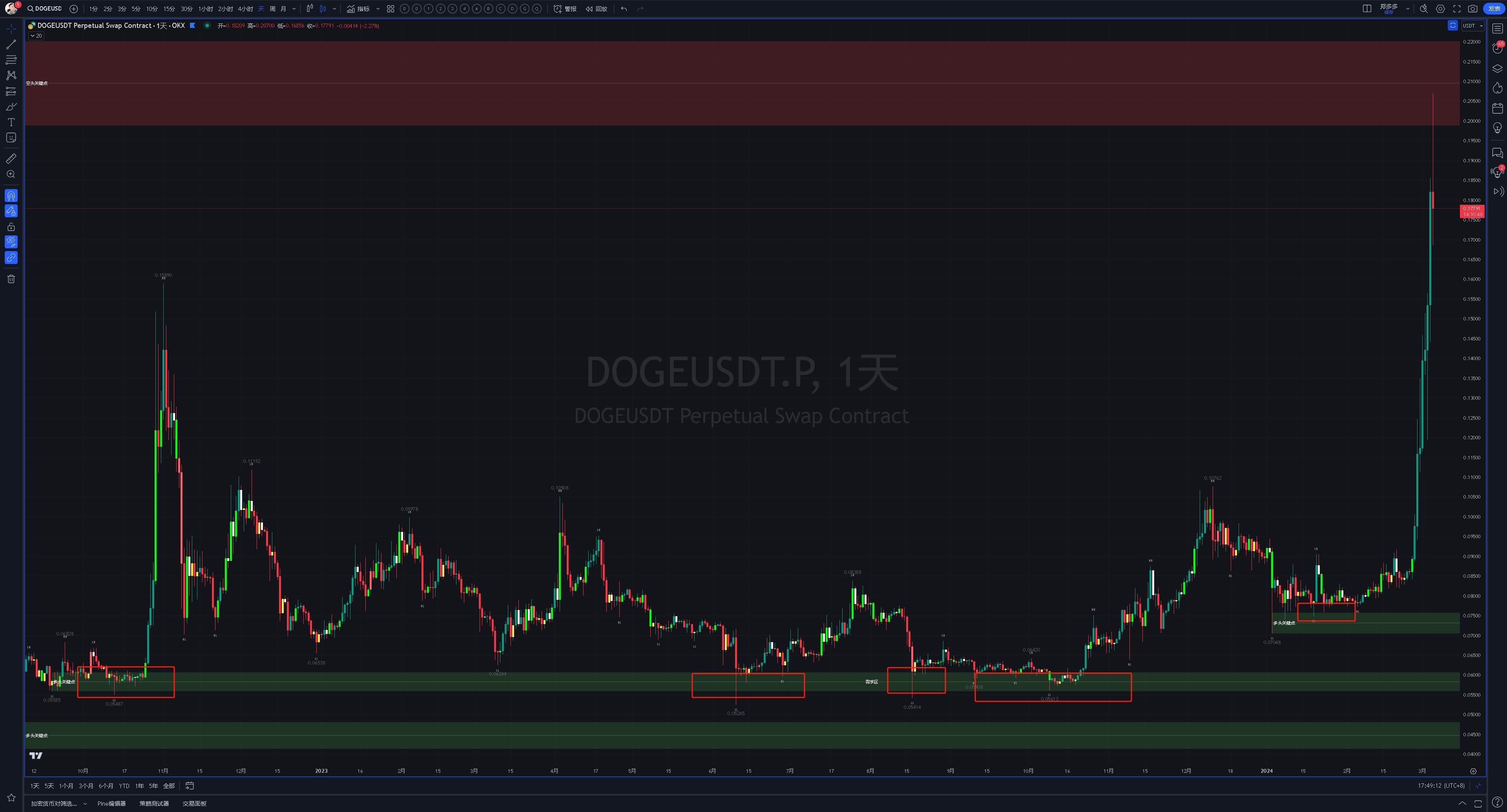The height and width of the screenshot is (812, 1507).
Task: Toggle stay-in-drawing-mode pencil lock
Action: (11, 211)
